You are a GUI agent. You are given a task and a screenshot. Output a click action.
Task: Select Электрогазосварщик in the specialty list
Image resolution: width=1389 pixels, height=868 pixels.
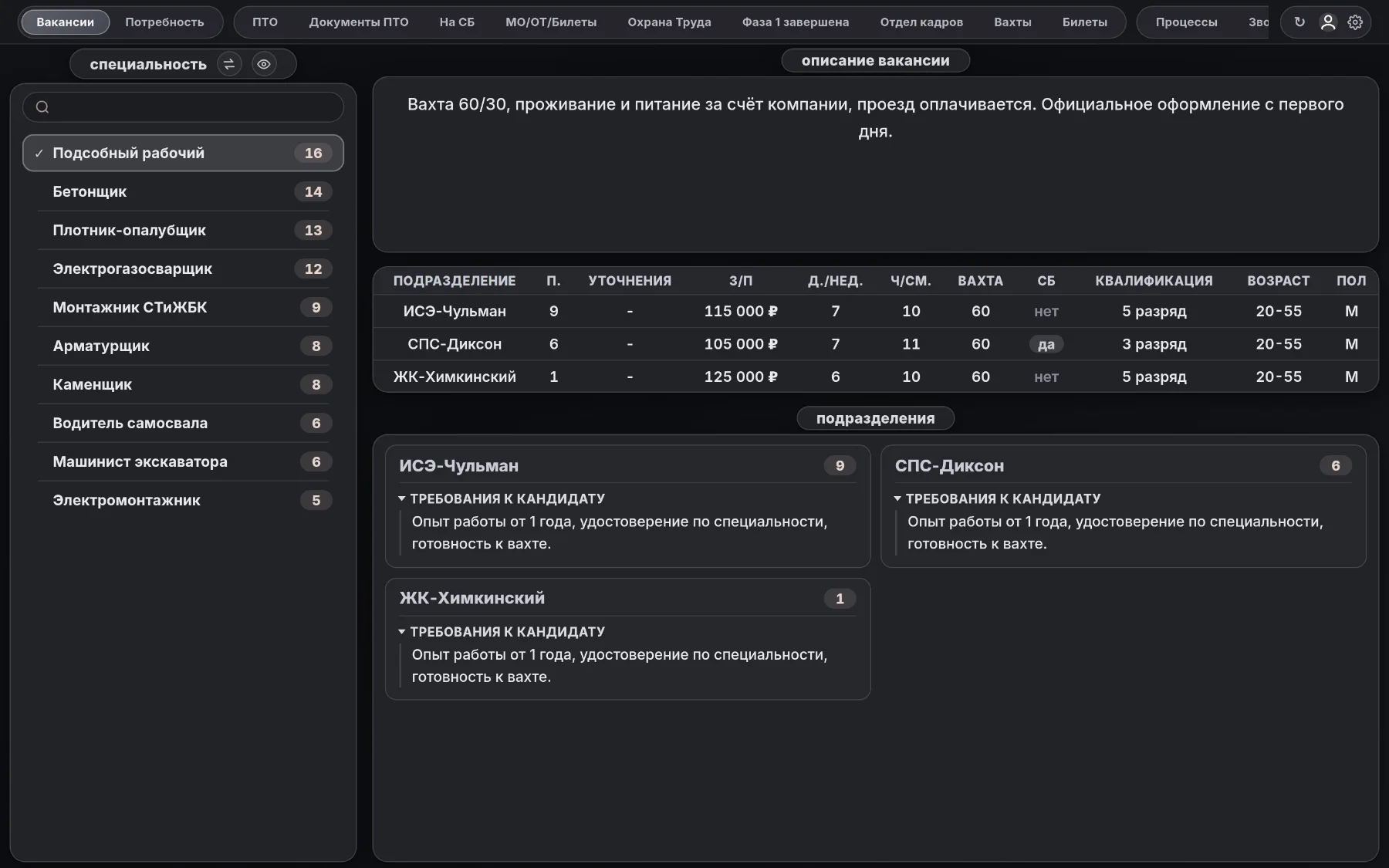pos(183,269)
